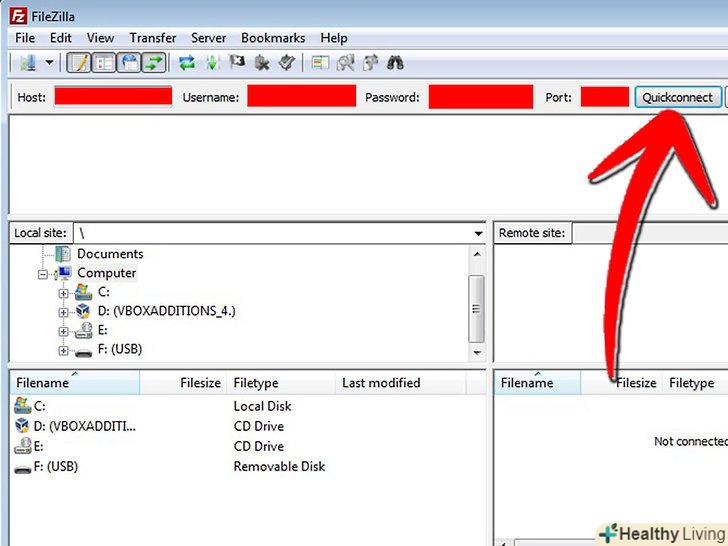Click local tree scrollbar up arrow
This screenshot has height=546, width=728.
point(477,254)
